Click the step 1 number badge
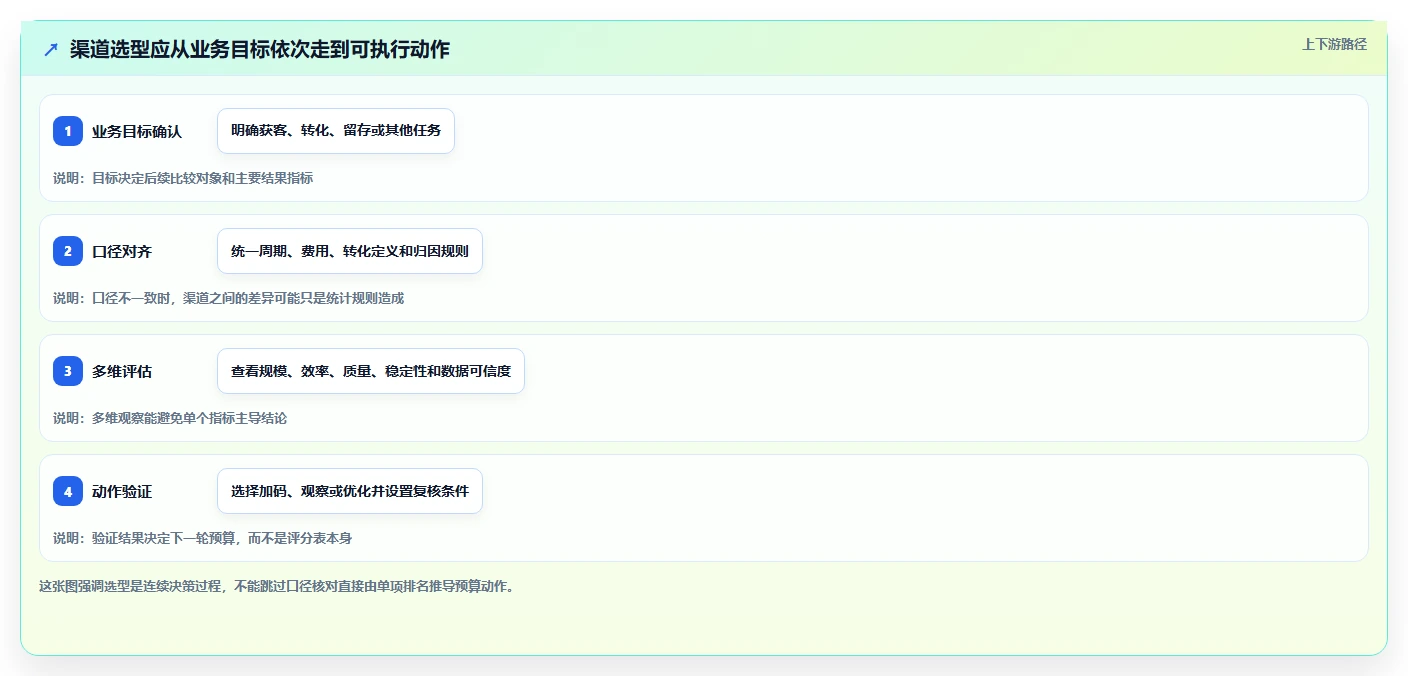Image resolution: width=1408 pixels, height=676 pixels. [68, 131]
